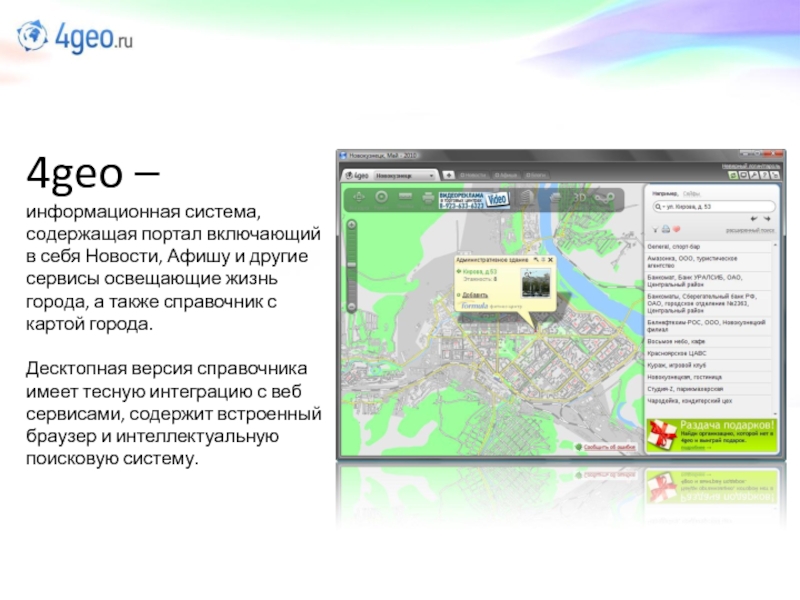800x600 pixels.
Task: Click the 4geo.ru logo on the slide
Action: (x=75, y=37)
